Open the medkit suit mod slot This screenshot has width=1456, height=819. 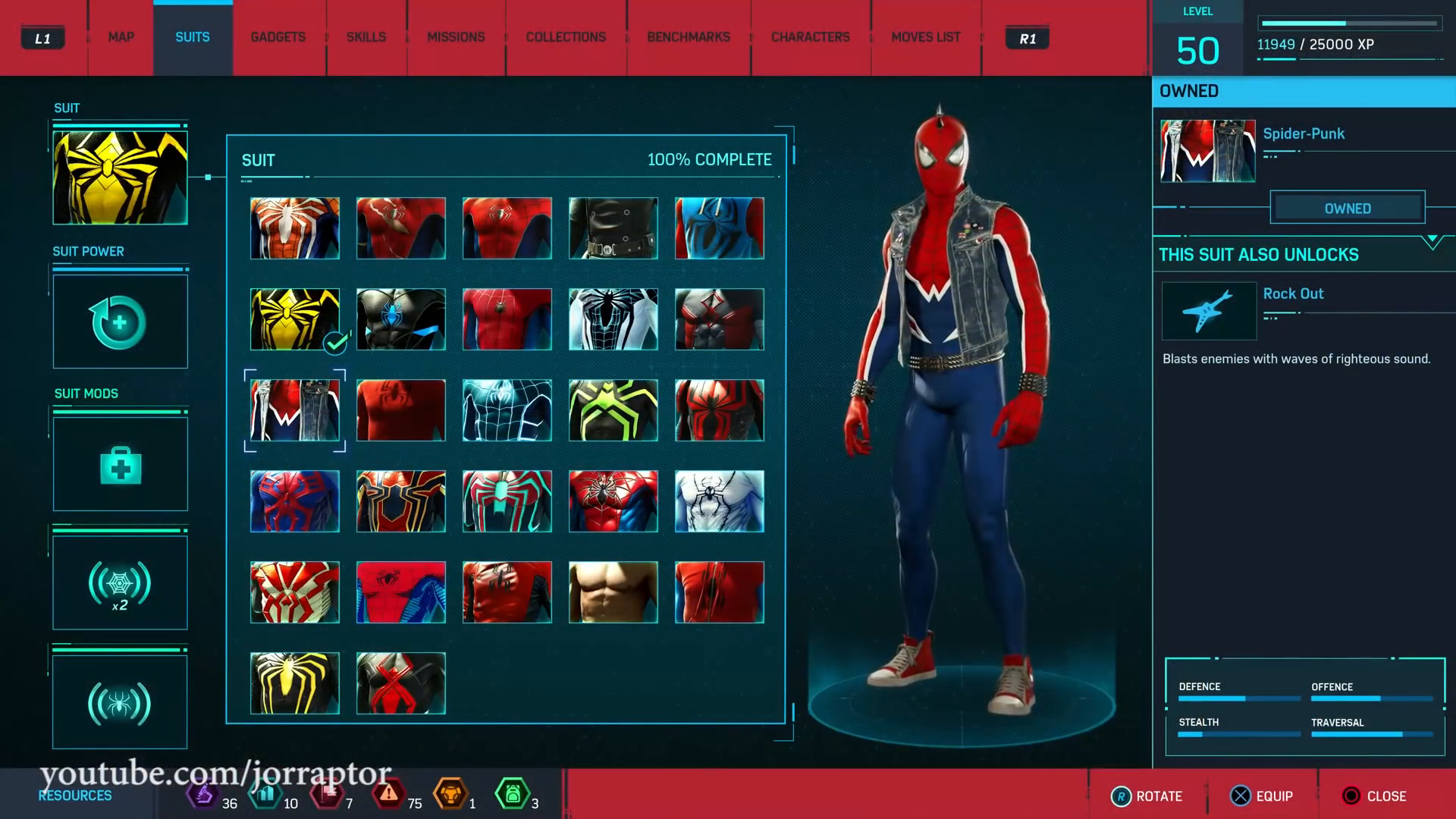[x=120, y=464]
